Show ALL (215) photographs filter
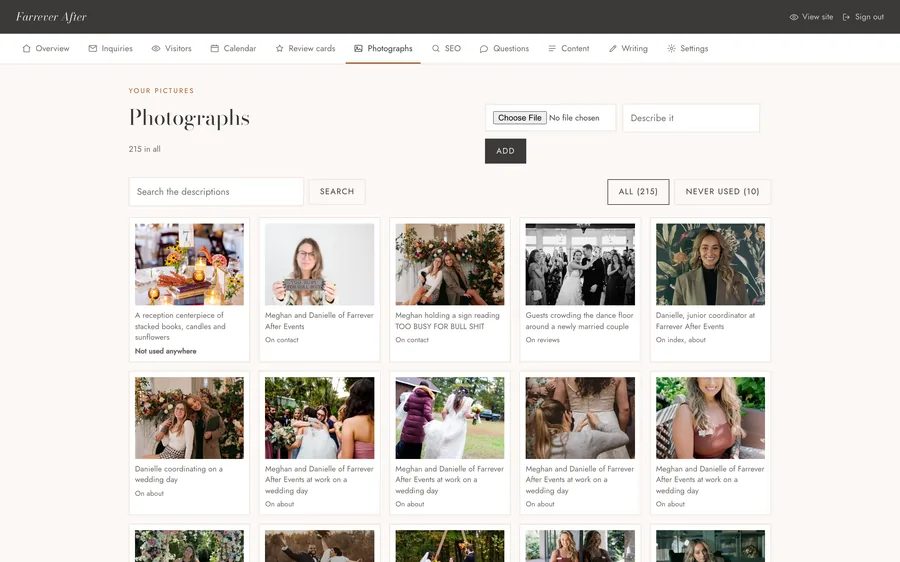The image size is (900, 562). 638,192
